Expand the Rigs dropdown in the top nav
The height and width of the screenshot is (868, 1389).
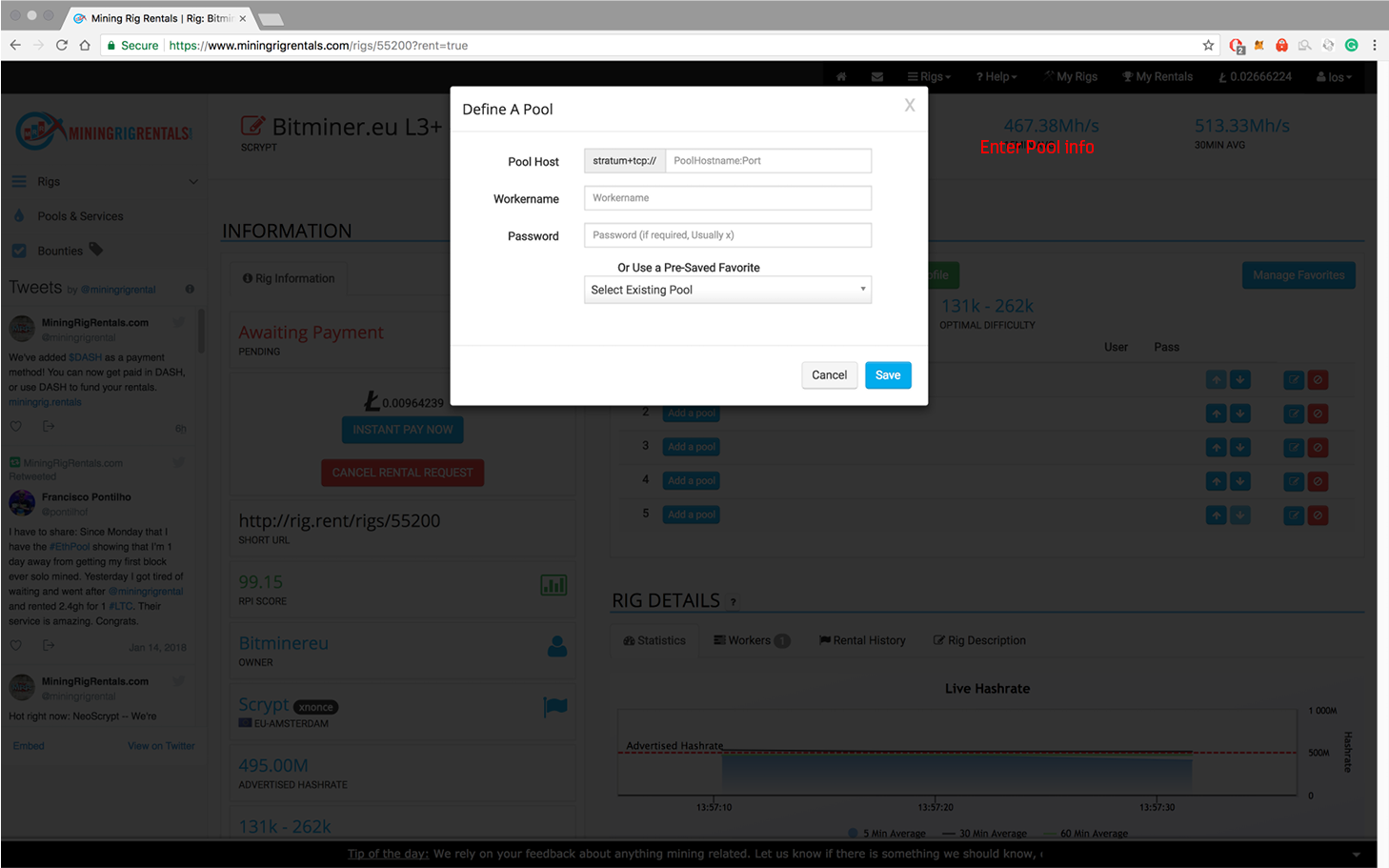929,77
